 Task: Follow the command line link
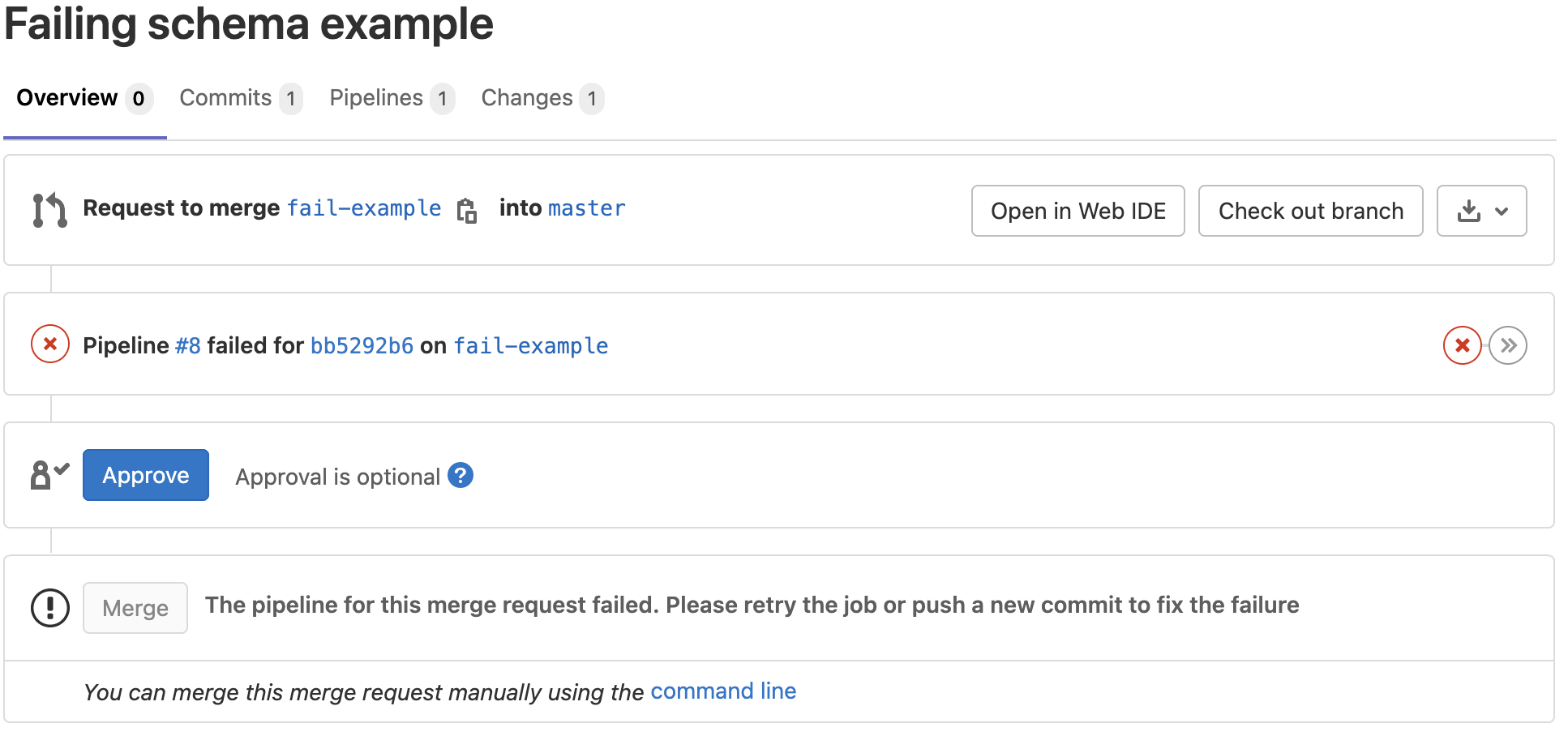click(723, 691)
